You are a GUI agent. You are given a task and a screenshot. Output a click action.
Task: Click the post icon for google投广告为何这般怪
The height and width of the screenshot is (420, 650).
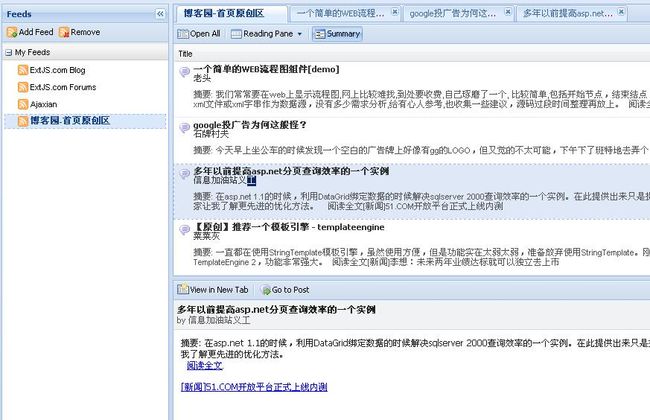click(x=184, y=128)
